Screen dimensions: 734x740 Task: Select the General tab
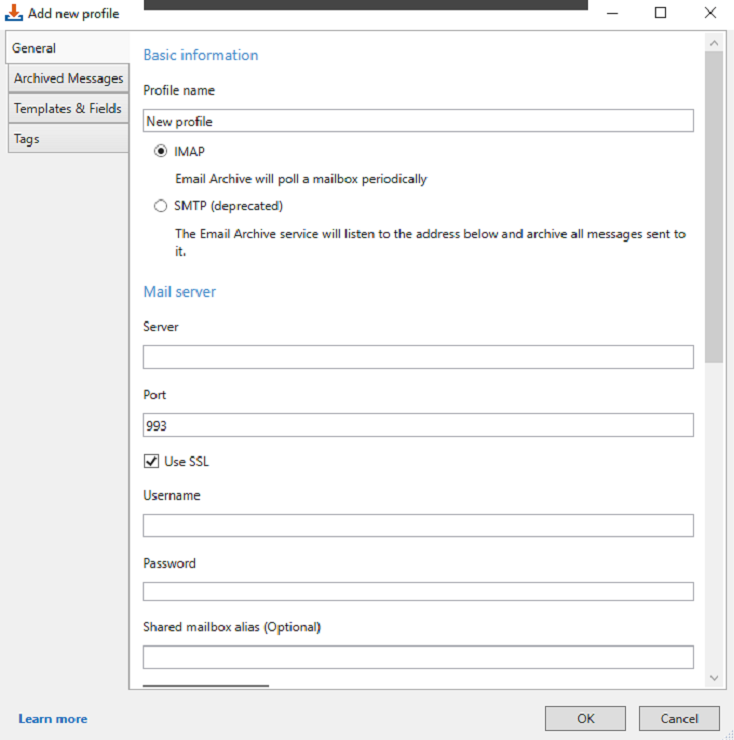point(67,48)
